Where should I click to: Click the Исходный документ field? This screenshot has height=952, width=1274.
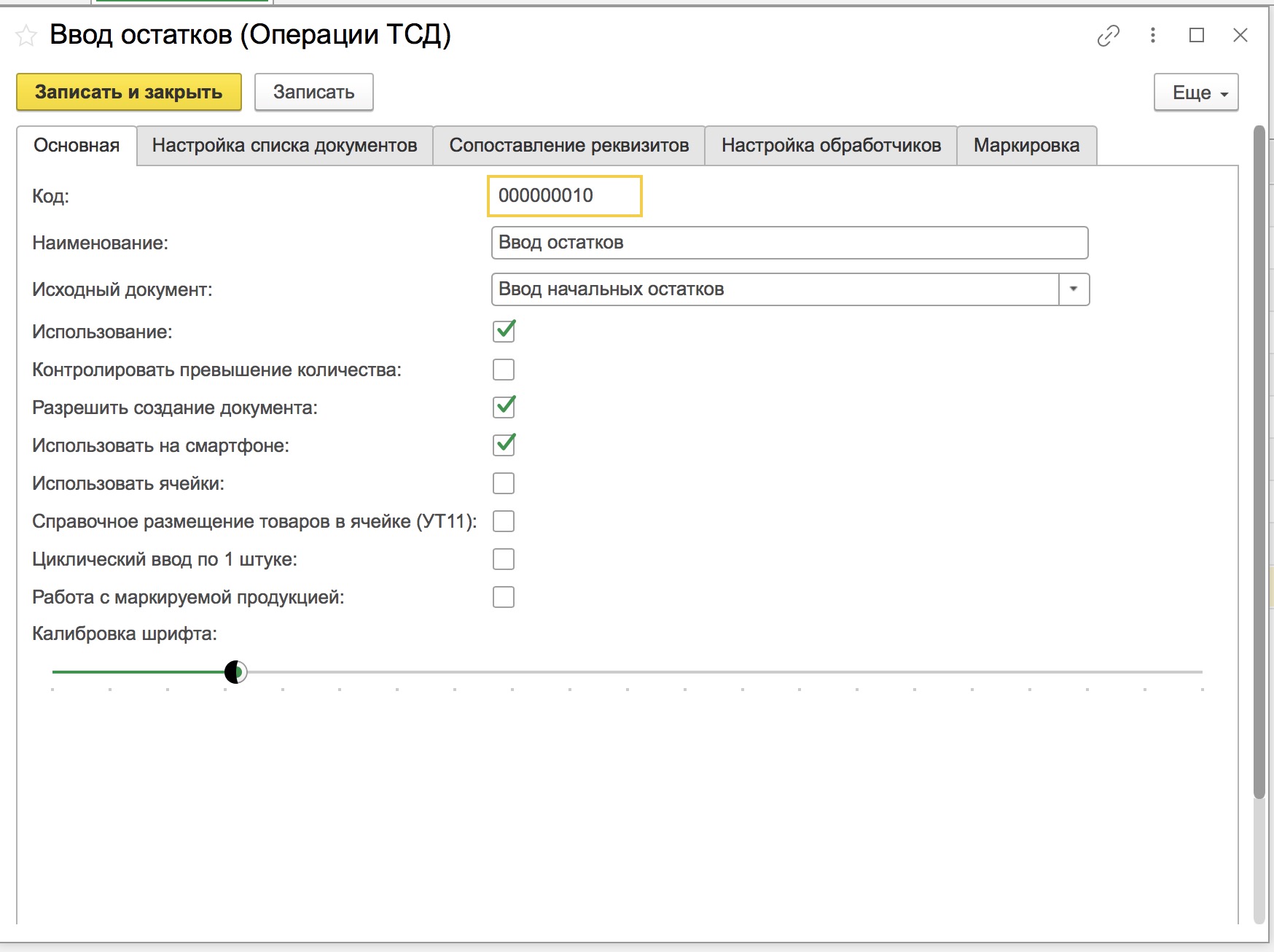click(x=775, y=289)
